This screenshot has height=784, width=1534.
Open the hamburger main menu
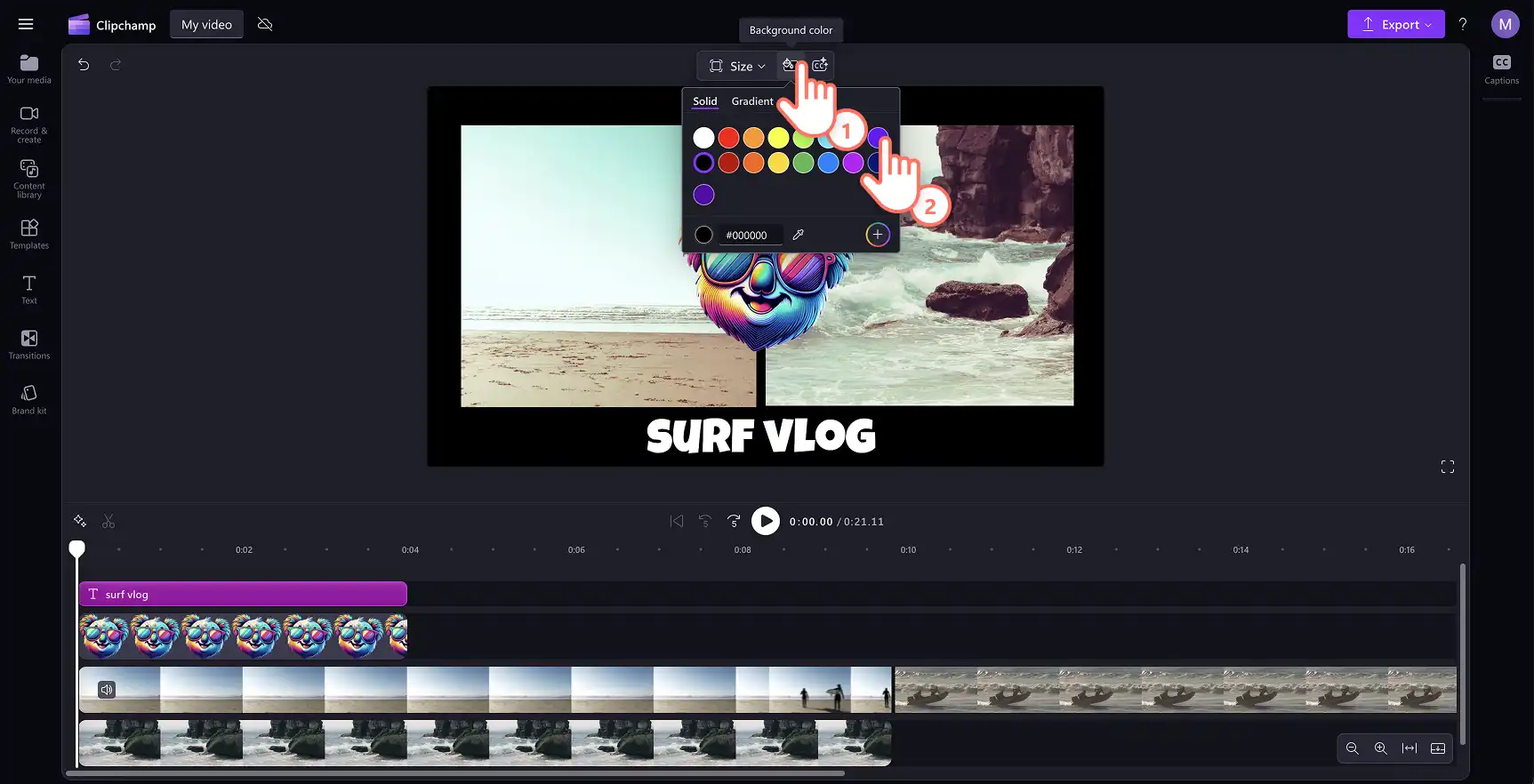(x=26, y=25)
